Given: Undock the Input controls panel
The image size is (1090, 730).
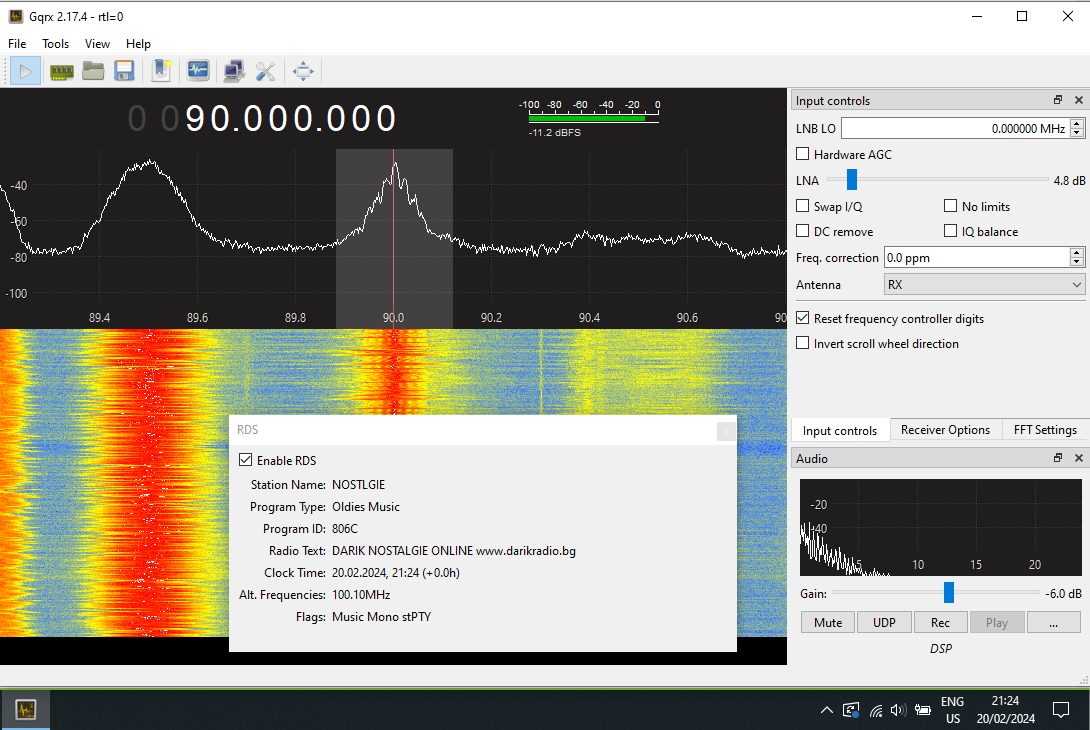Looking at the screenshot, I should (x=1058, y=100).
